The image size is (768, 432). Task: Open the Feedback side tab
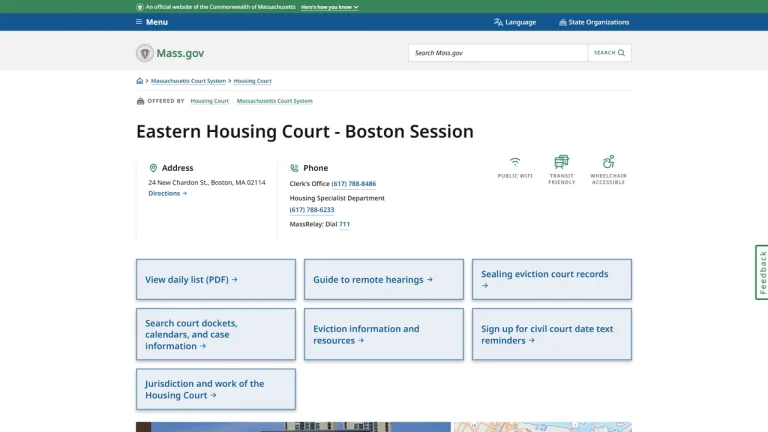(762, 272)
